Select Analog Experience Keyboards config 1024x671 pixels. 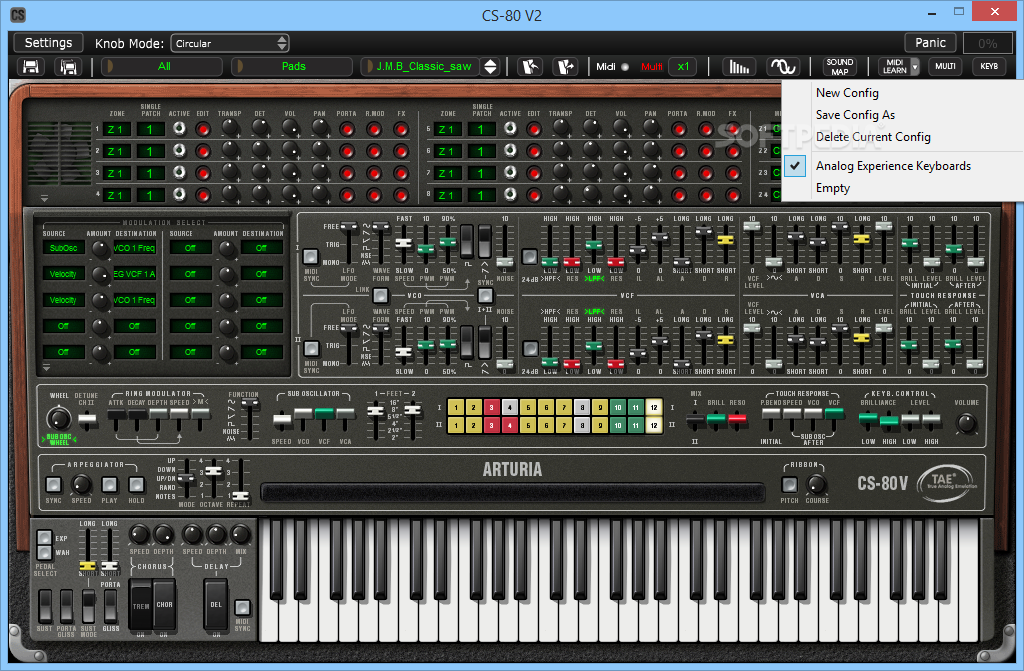pos(893,166)
